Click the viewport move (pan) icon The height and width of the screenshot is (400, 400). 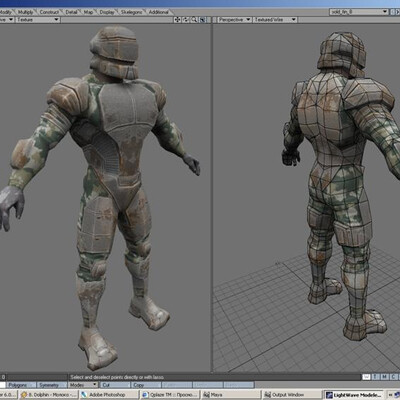(x=177, y=20)
